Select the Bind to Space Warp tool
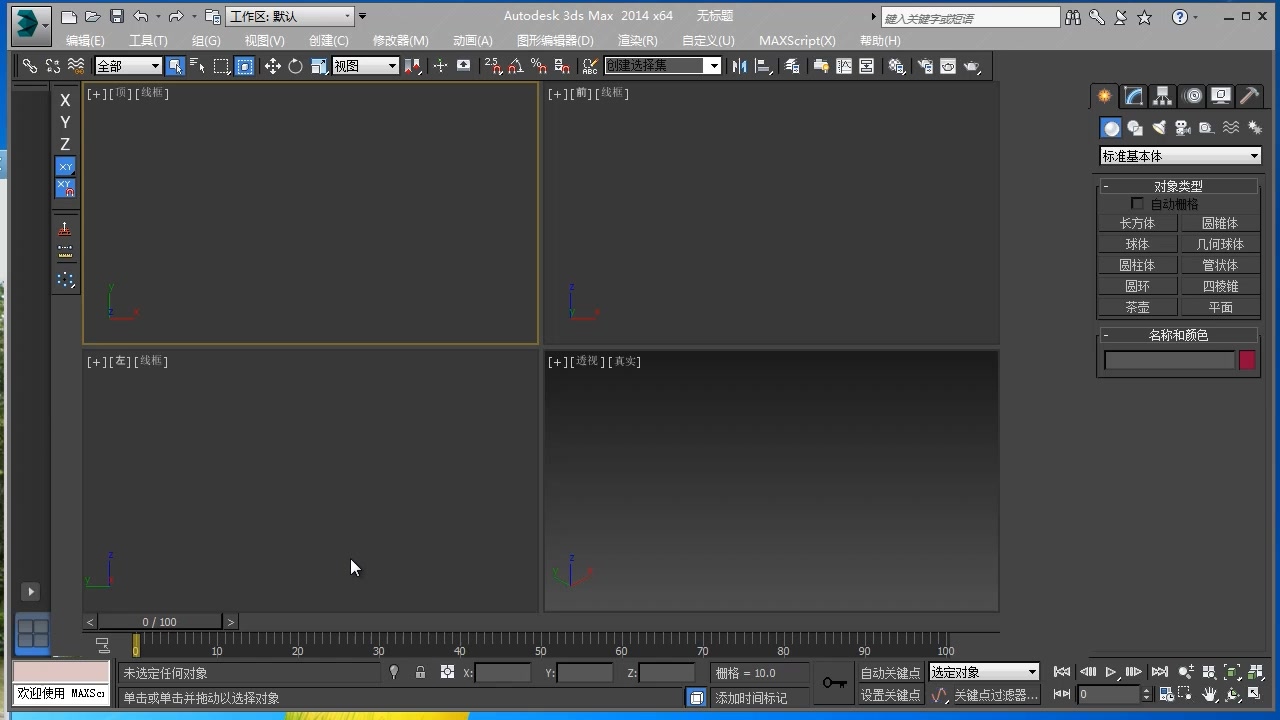The height and width of the screenshot is (720, 1280). (76, 66)
